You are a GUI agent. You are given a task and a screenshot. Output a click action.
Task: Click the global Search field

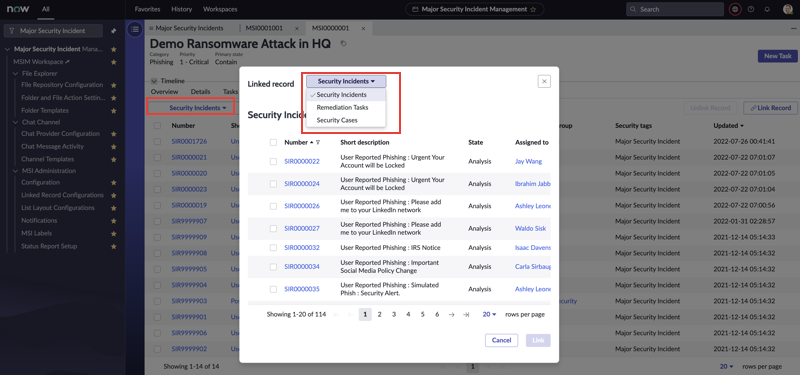pyautogui.click(x=675, y=9)
